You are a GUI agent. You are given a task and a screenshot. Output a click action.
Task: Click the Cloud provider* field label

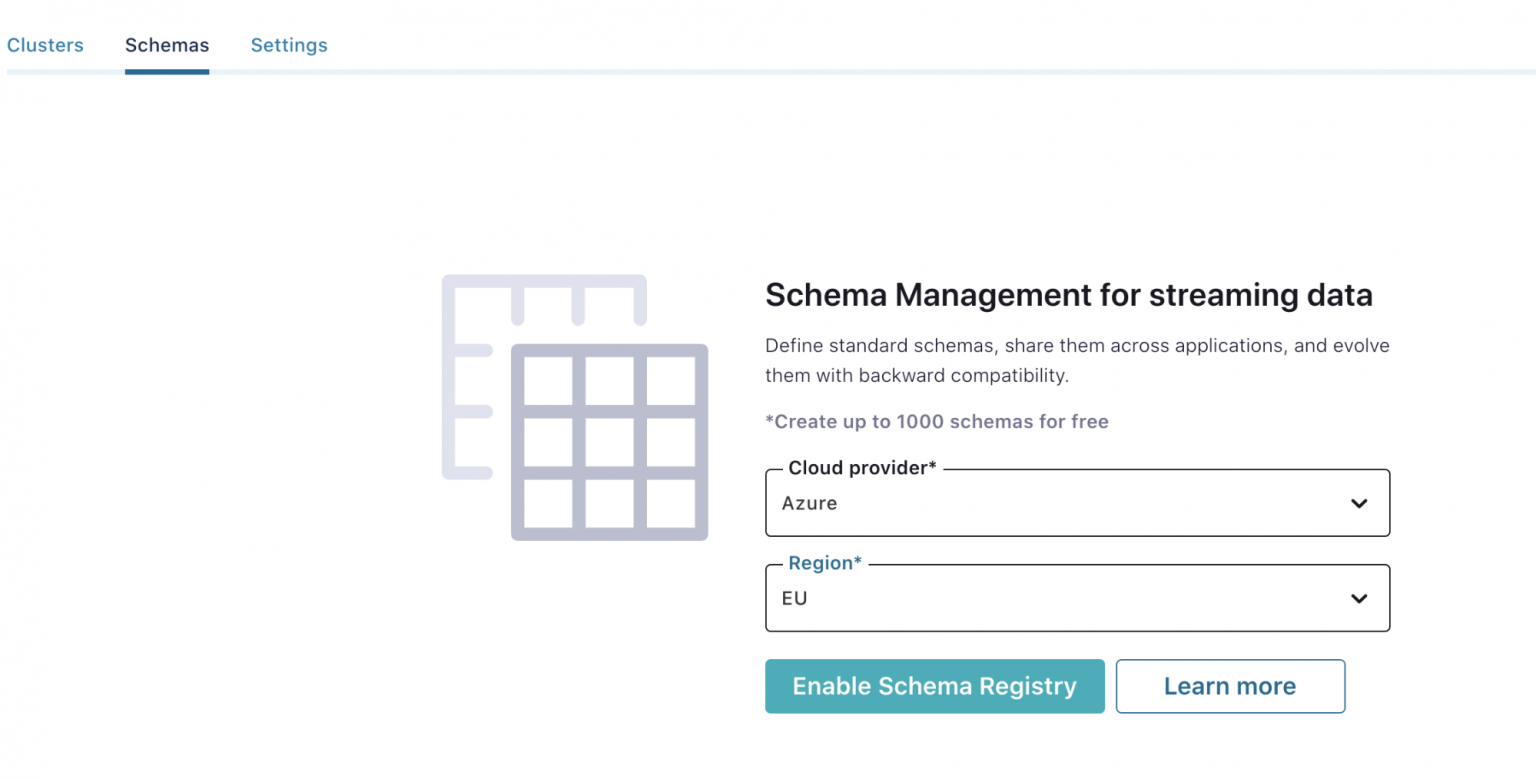click(862, 468)
